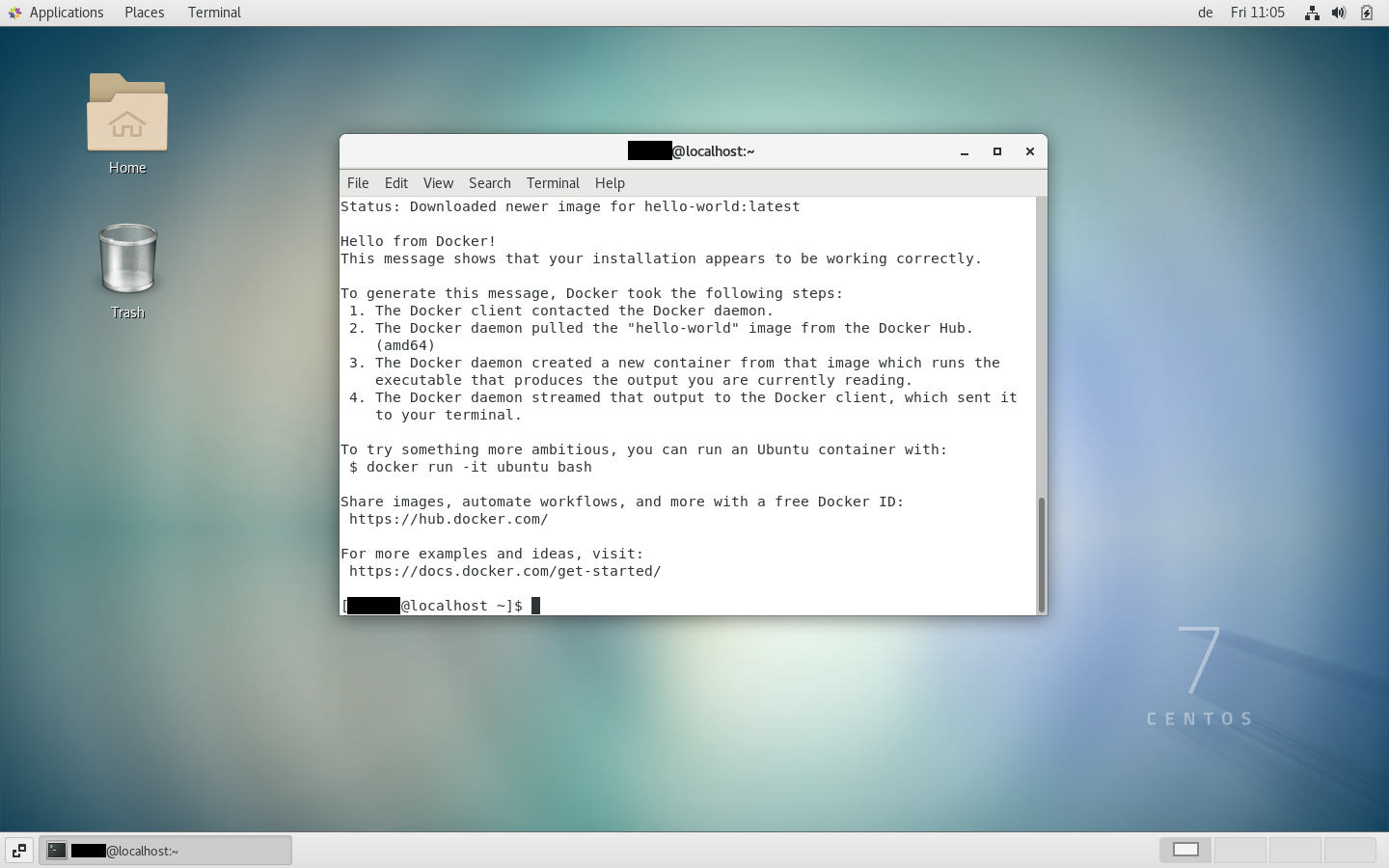
Task: Click the terminal scrollbar thumb
Action: click(x=1042, y=555)
